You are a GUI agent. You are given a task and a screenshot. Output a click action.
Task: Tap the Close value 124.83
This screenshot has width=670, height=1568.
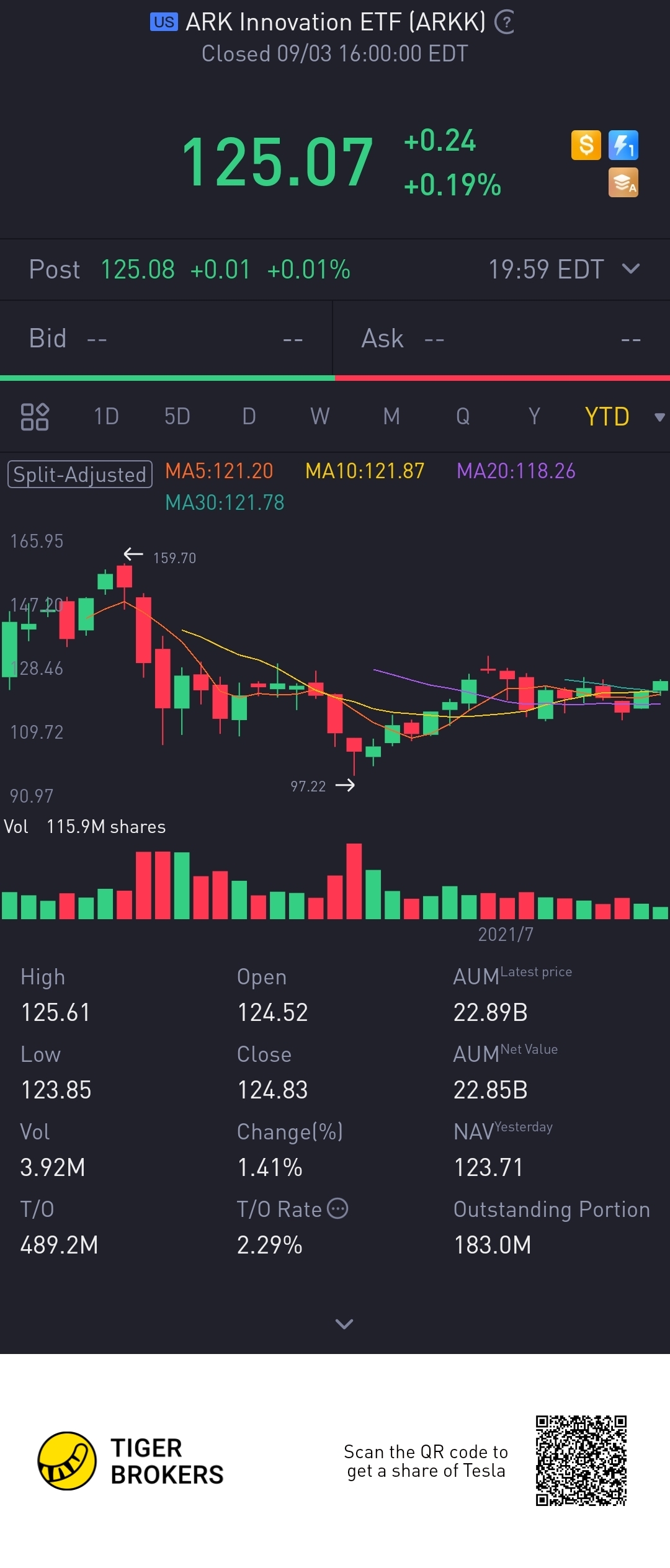pyautogui.click(x=273, y=1090)
